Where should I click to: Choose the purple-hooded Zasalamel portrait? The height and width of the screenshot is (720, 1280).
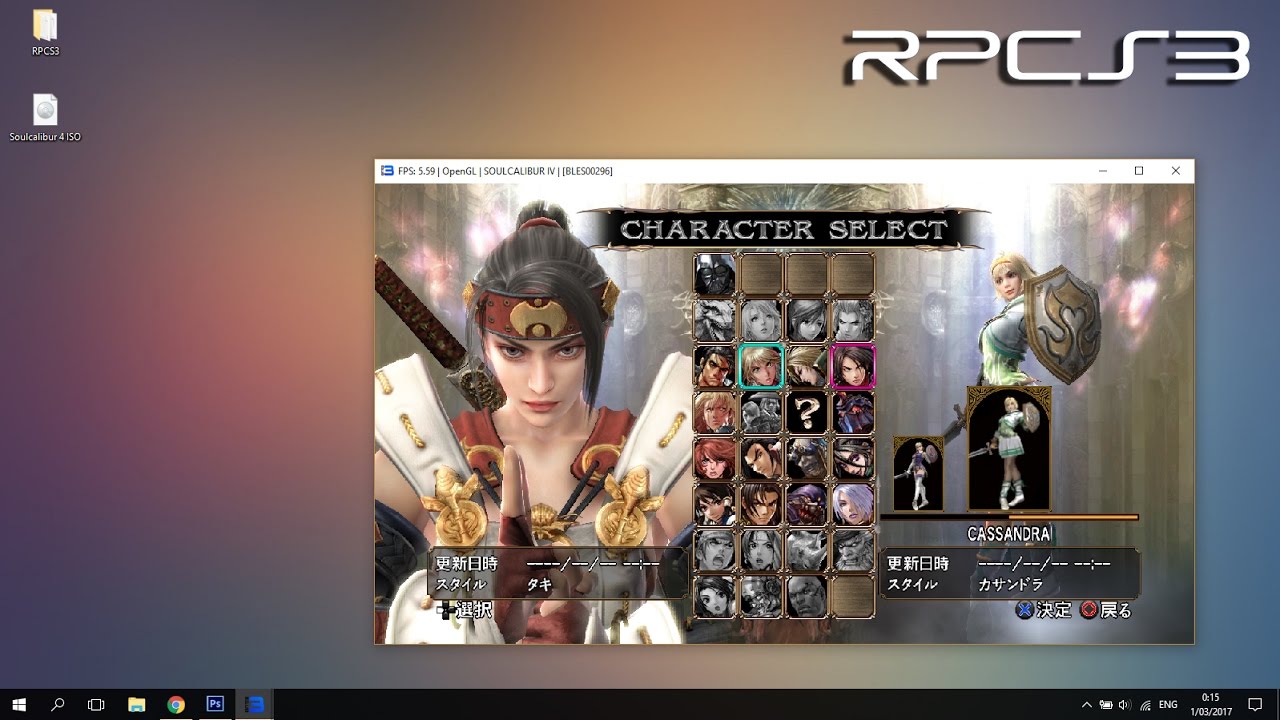pyautogui.click(x=807, y=504)
